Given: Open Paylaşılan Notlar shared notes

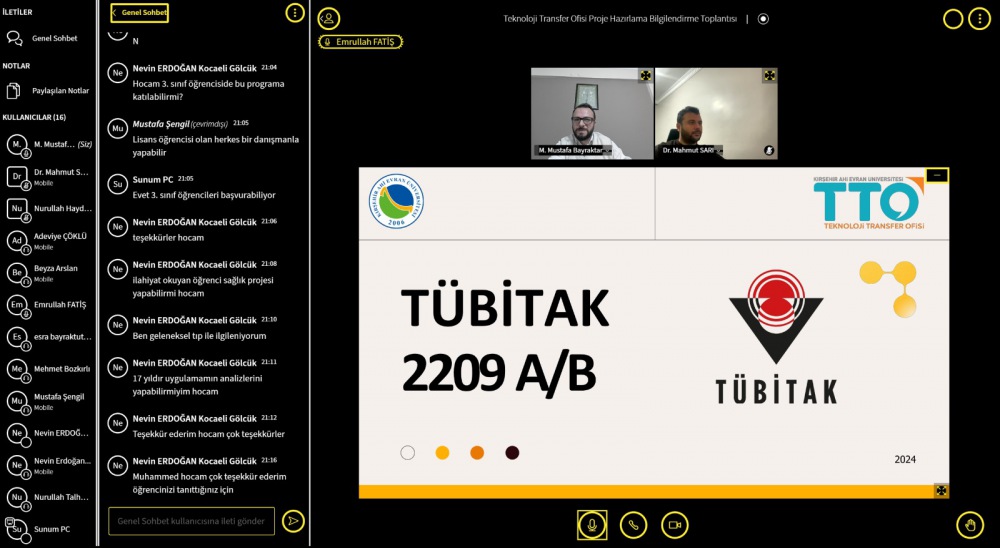Looking at the screenshot, I should tap(48, 91).
